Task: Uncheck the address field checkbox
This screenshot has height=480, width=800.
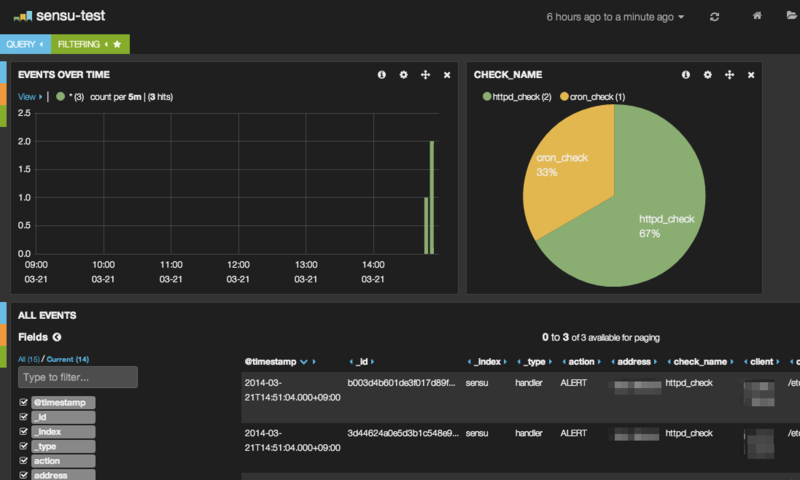Action: click(23, 475)
